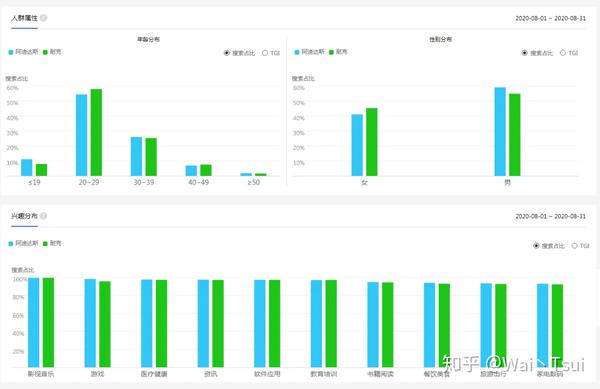Toggle green 耐克 legend in gender chart
The height and width of the screenshot is (389, 600).
coord(338,52)
